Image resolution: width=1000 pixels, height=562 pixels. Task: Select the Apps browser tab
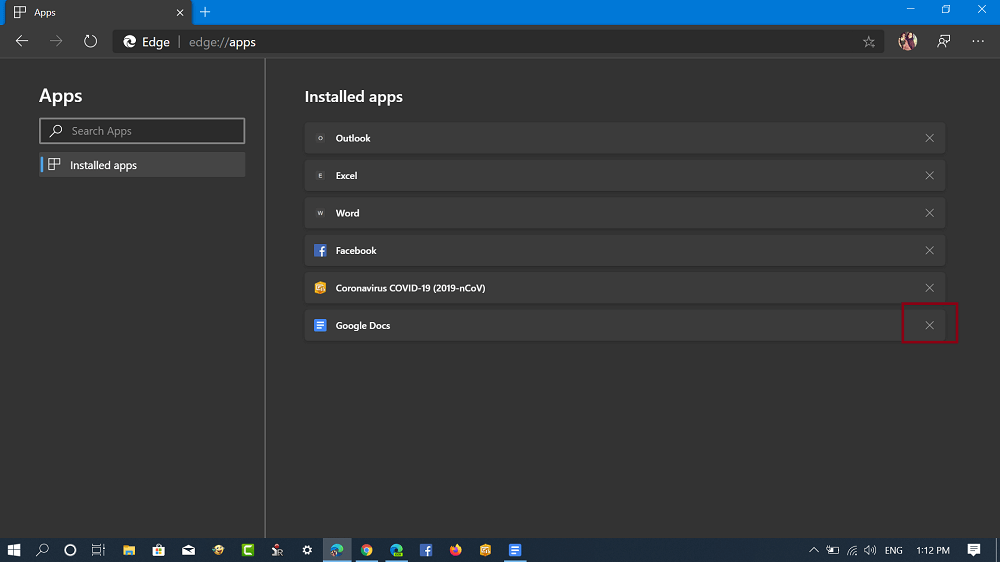click(x=98, y=13)
